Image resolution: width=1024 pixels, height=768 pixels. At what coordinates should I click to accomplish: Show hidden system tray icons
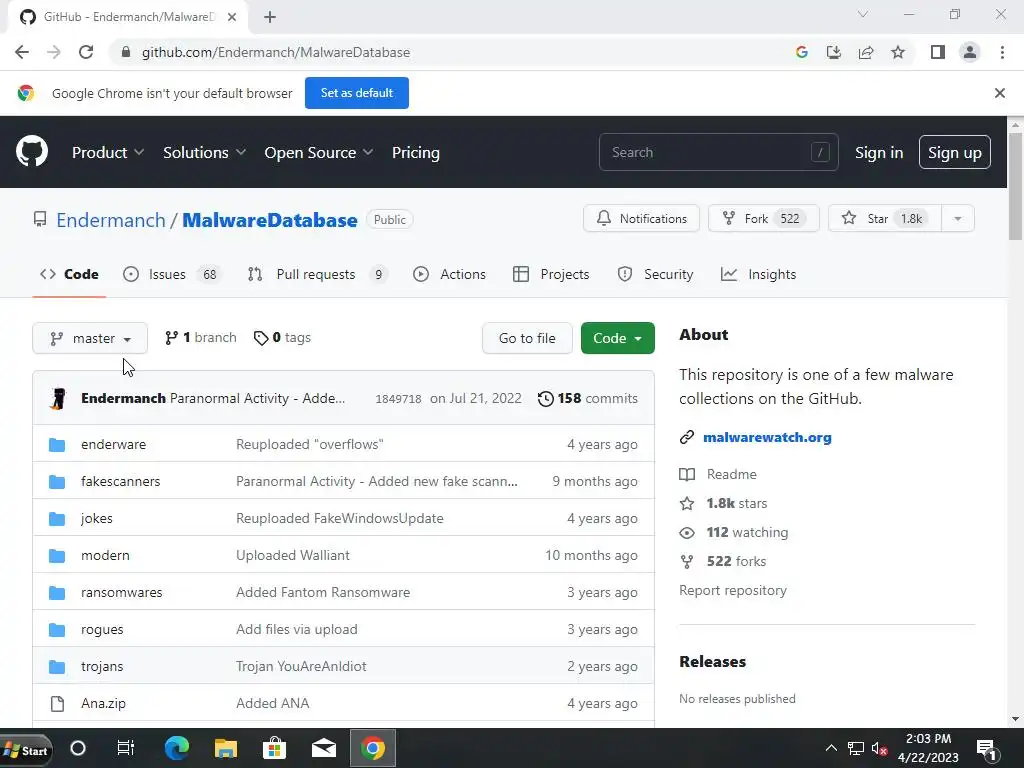pyautogui.click(x=831, y=748)
